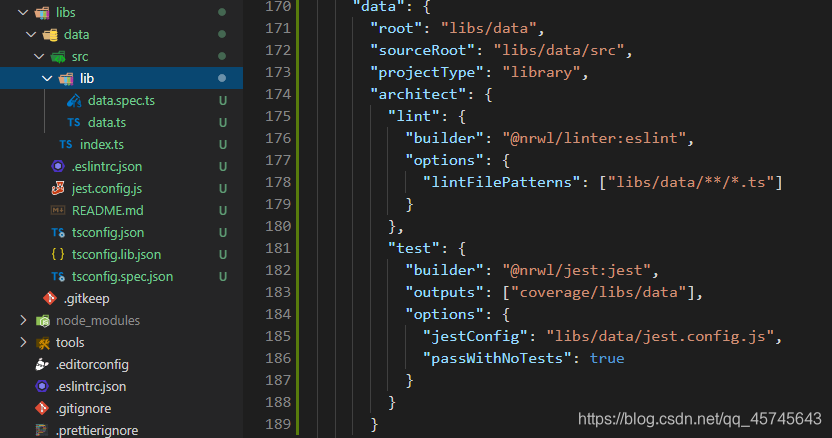Click the tools folder icon

(x=42, y=343)
